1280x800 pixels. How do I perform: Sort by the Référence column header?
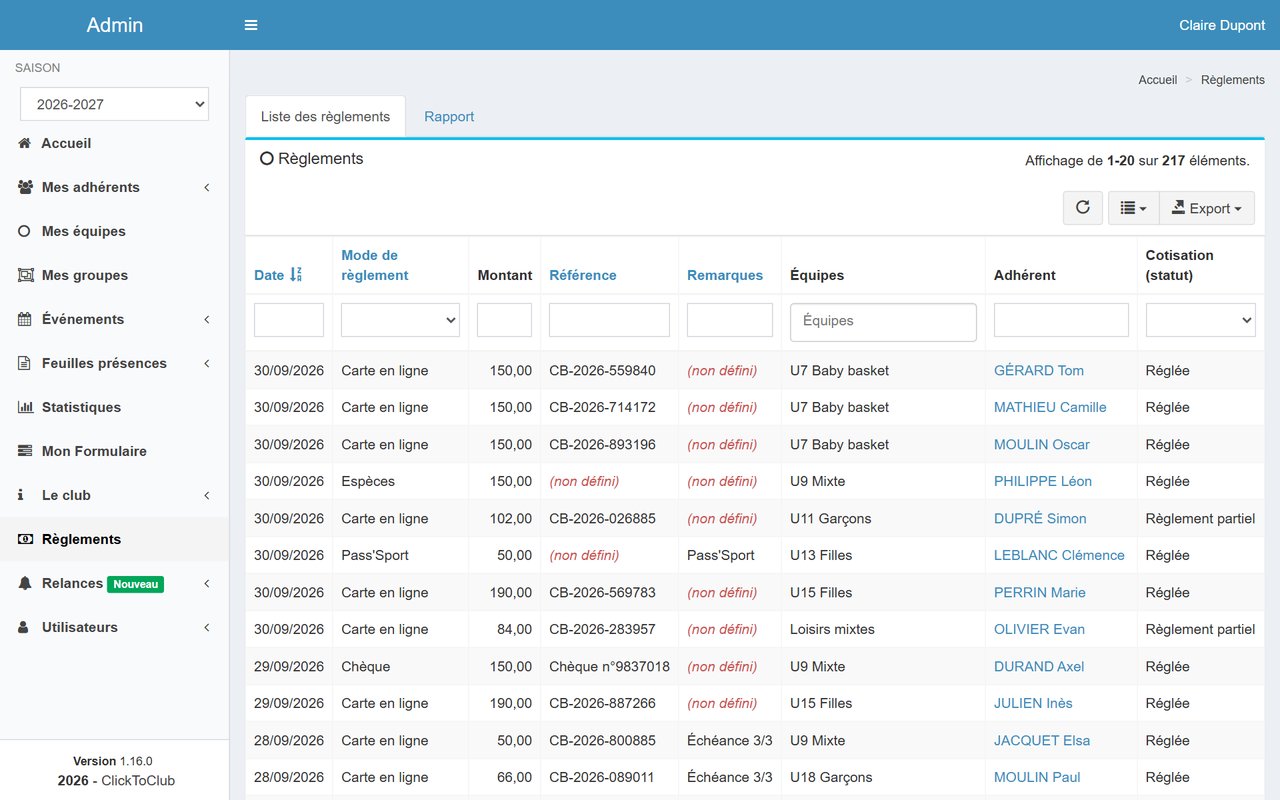point(582,275)
